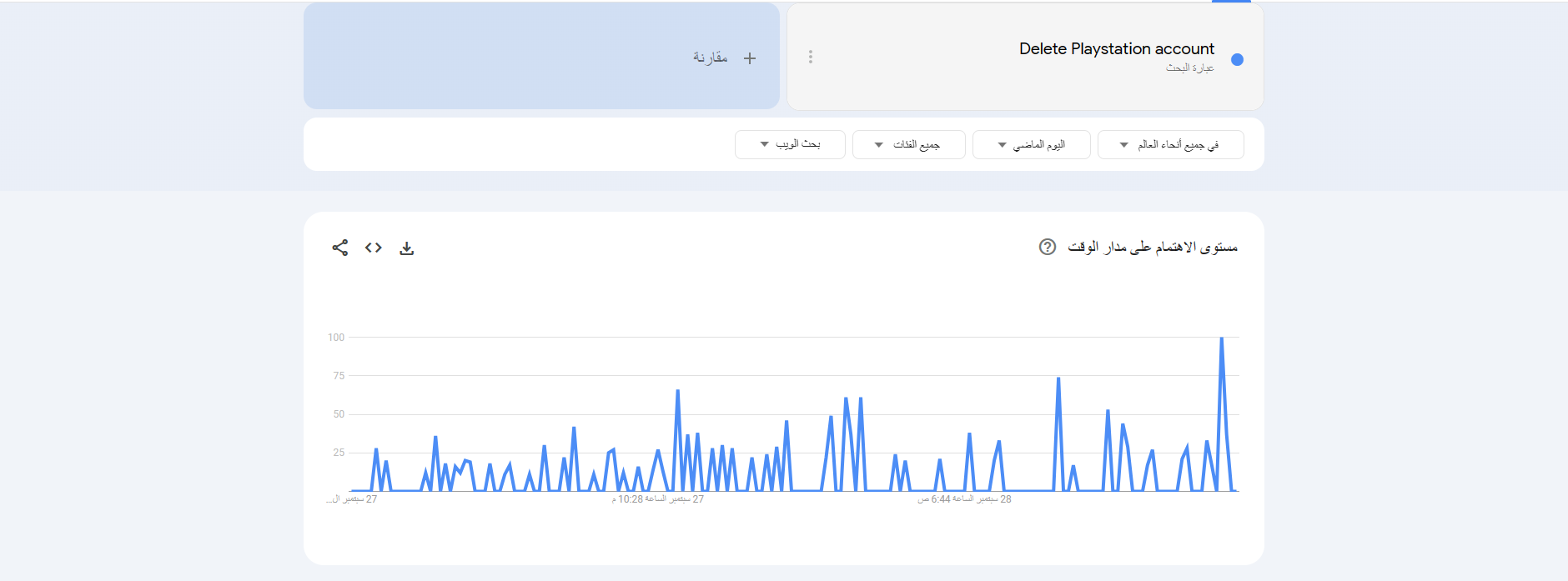Click the leftmost 27 September x-axis label
The height and width of the screenshot is (581, 1568).
(x=353, y=499)
